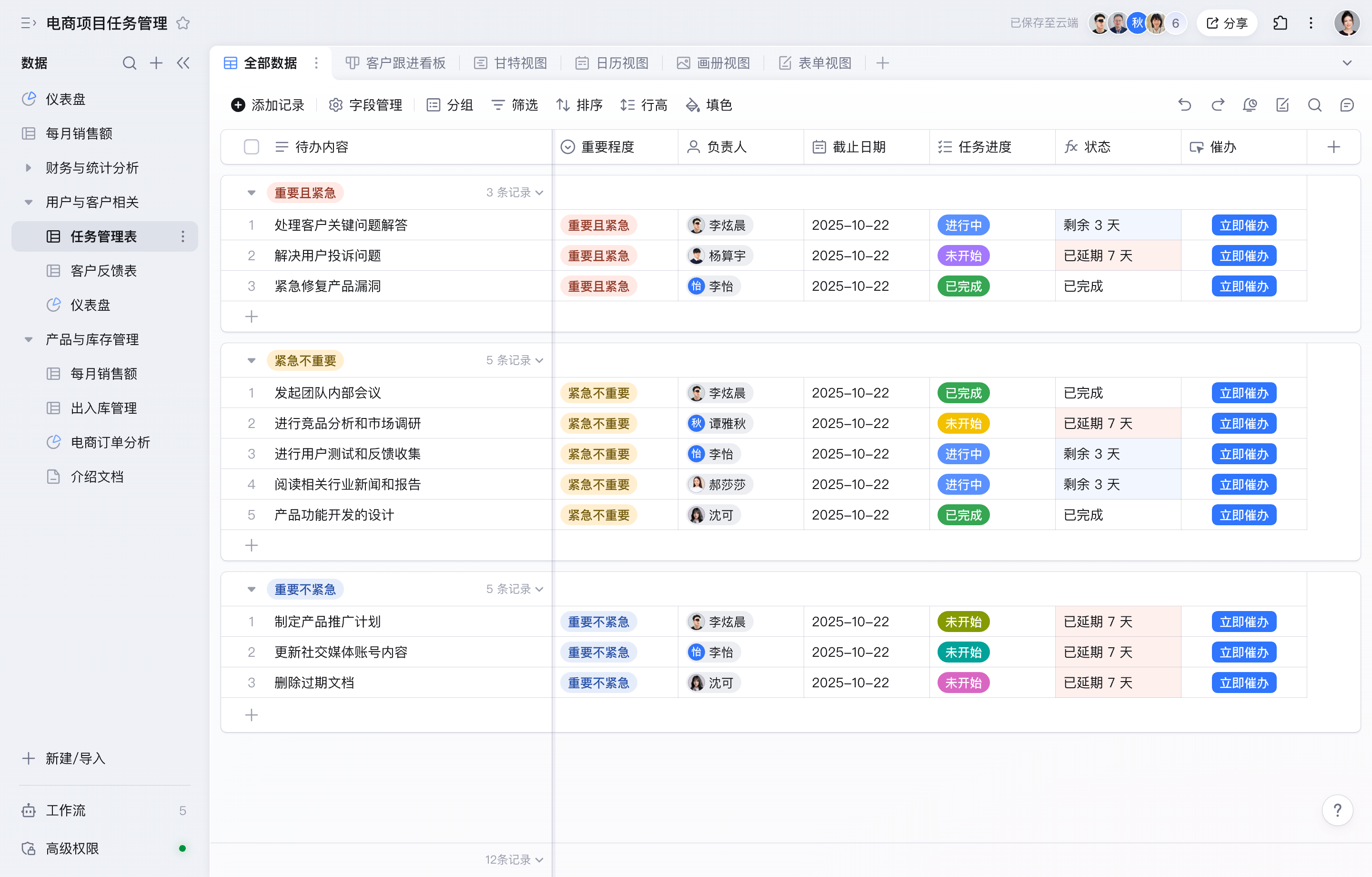Switch to the 甘特视图 tab

pos(511,63)
